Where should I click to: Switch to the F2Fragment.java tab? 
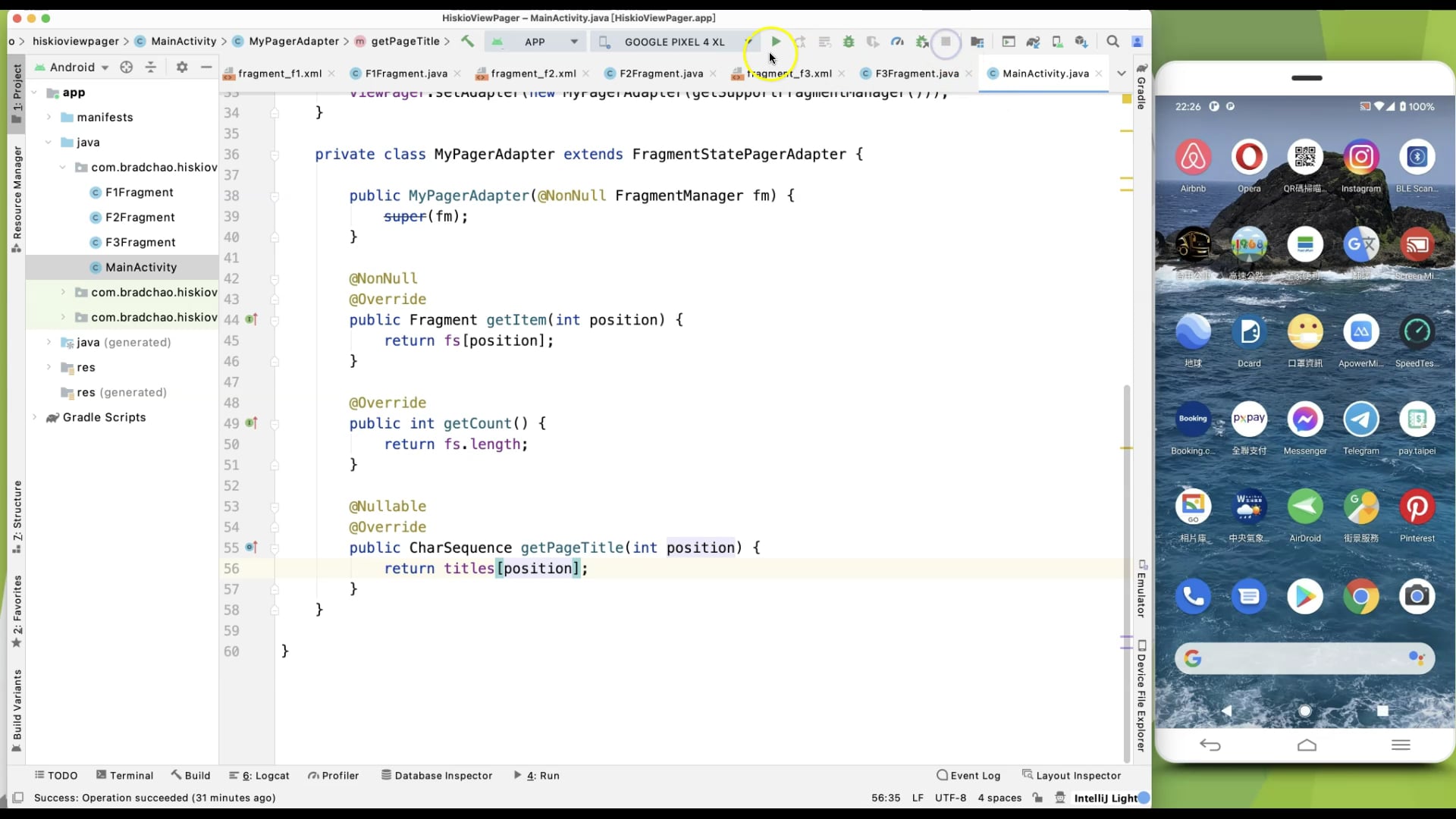(x=661, y=74)
